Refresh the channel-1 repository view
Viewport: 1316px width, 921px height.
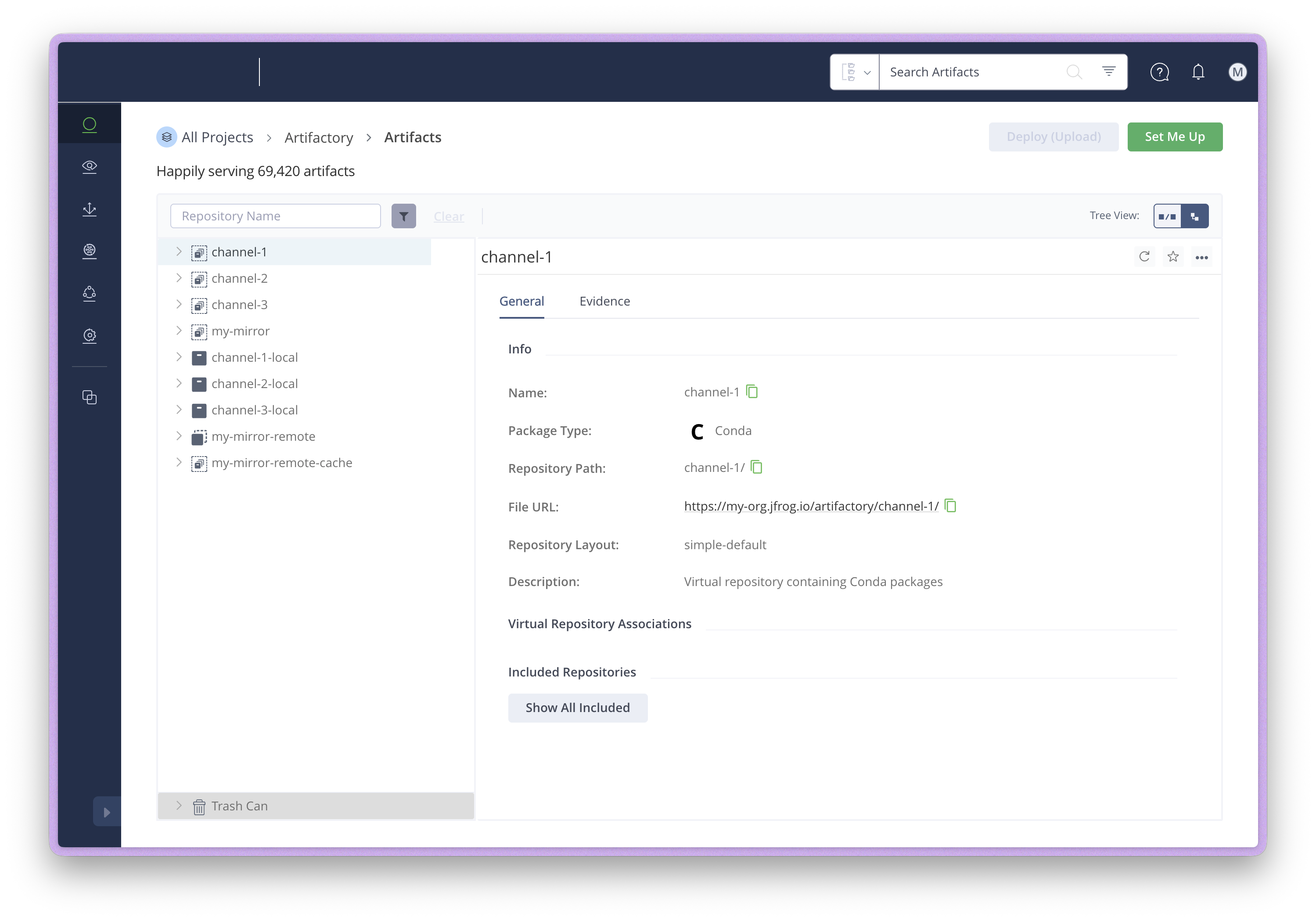[1145, 257]
